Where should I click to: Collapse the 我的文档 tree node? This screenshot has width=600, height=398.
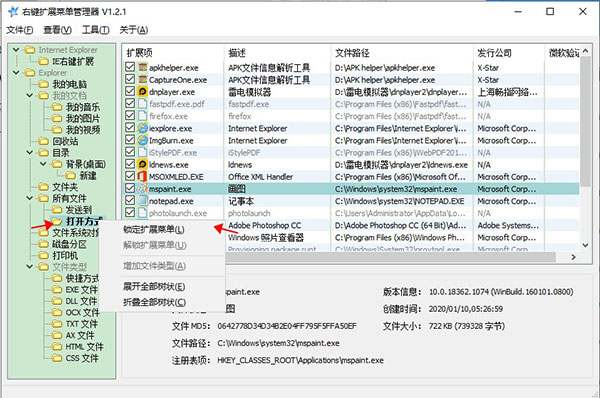29,95
